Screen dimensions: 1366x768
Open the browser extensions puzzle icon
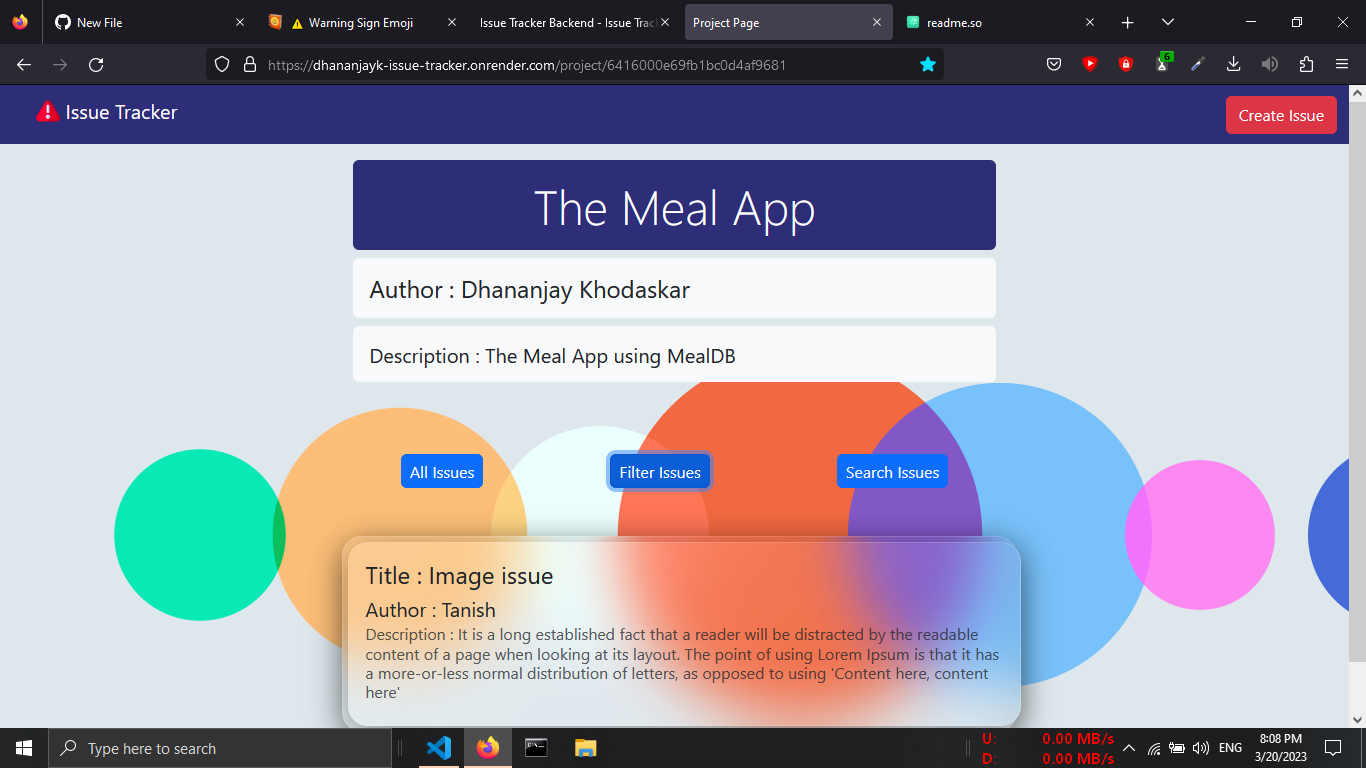[1306, 64]
